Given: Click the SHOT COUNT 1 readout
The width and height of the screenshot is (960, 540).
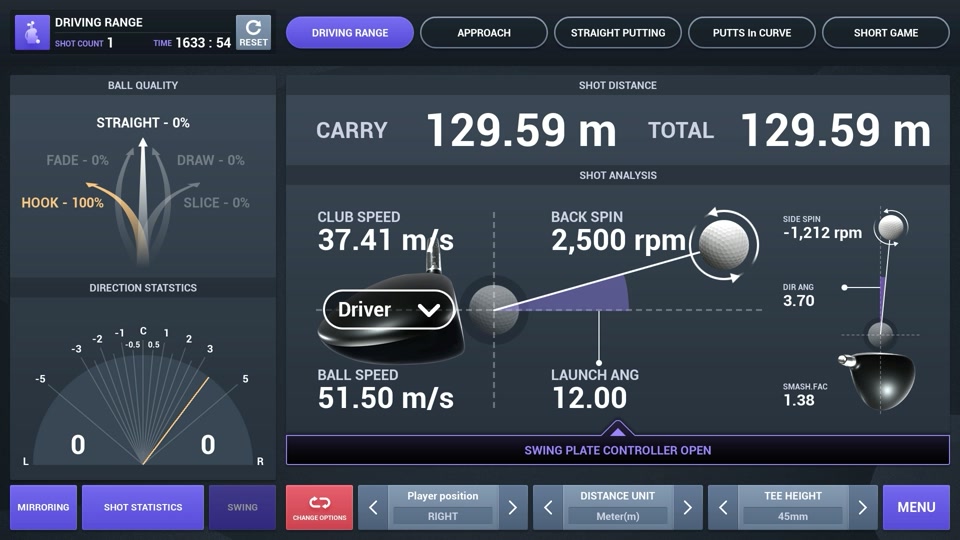Looking at the screenshot, I should (84, 43).
